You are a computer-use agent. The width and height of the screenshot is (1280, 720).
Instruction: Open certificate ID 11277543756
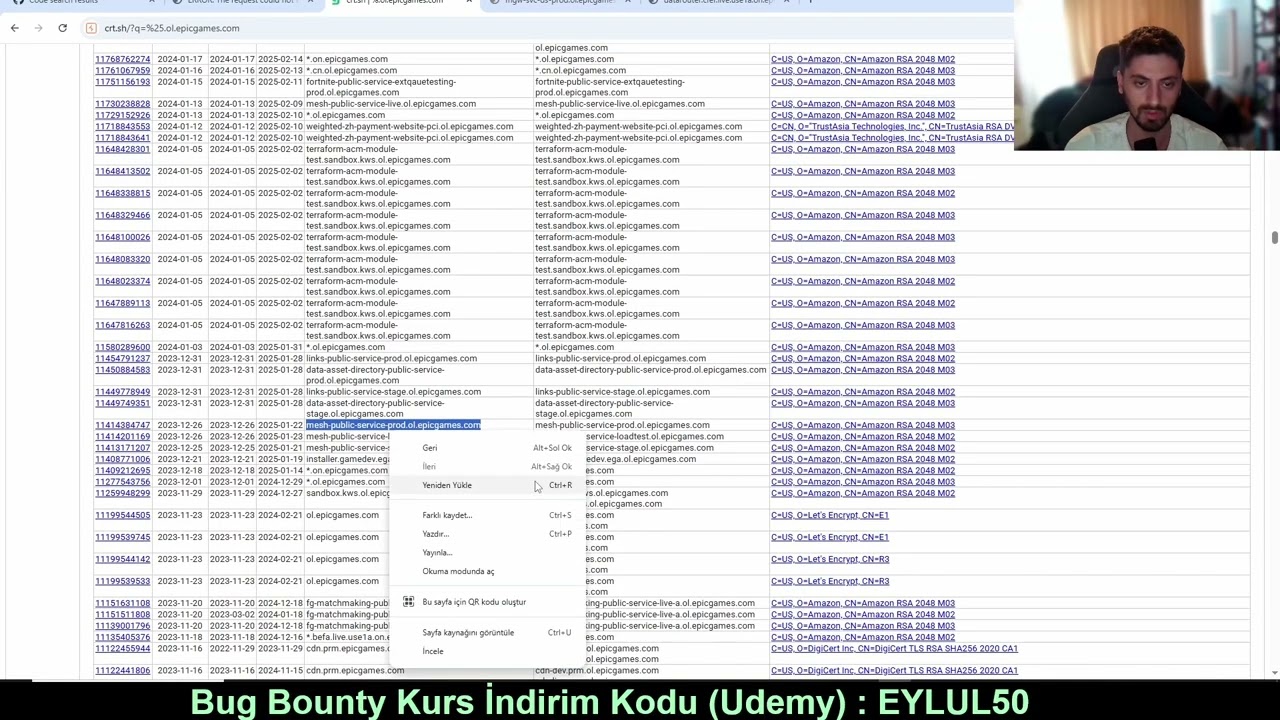tap(123, 482)
